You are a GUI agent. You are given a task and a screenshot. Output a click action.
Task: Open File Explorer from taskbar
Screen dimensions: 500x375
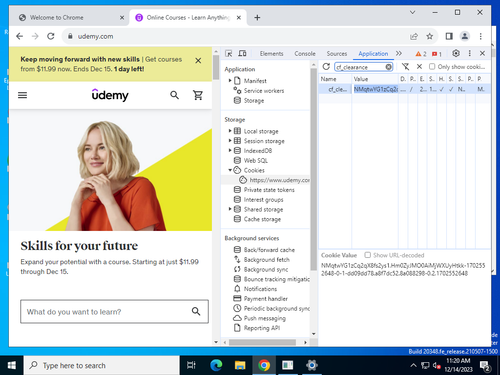point(240,365)
